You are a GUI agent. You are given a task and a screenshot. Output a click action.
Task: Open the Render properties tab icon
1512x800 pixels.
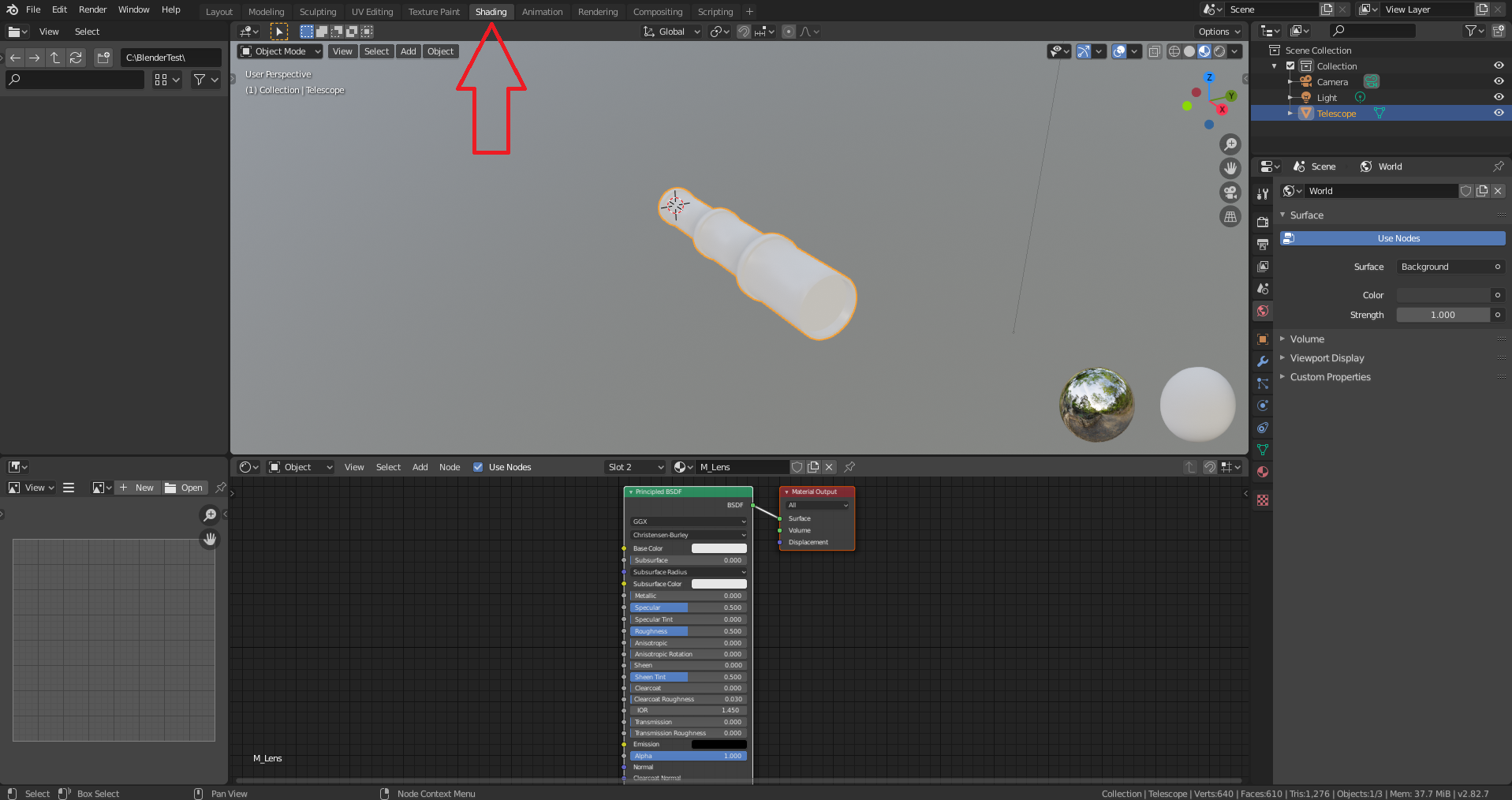pos(1263,222)
